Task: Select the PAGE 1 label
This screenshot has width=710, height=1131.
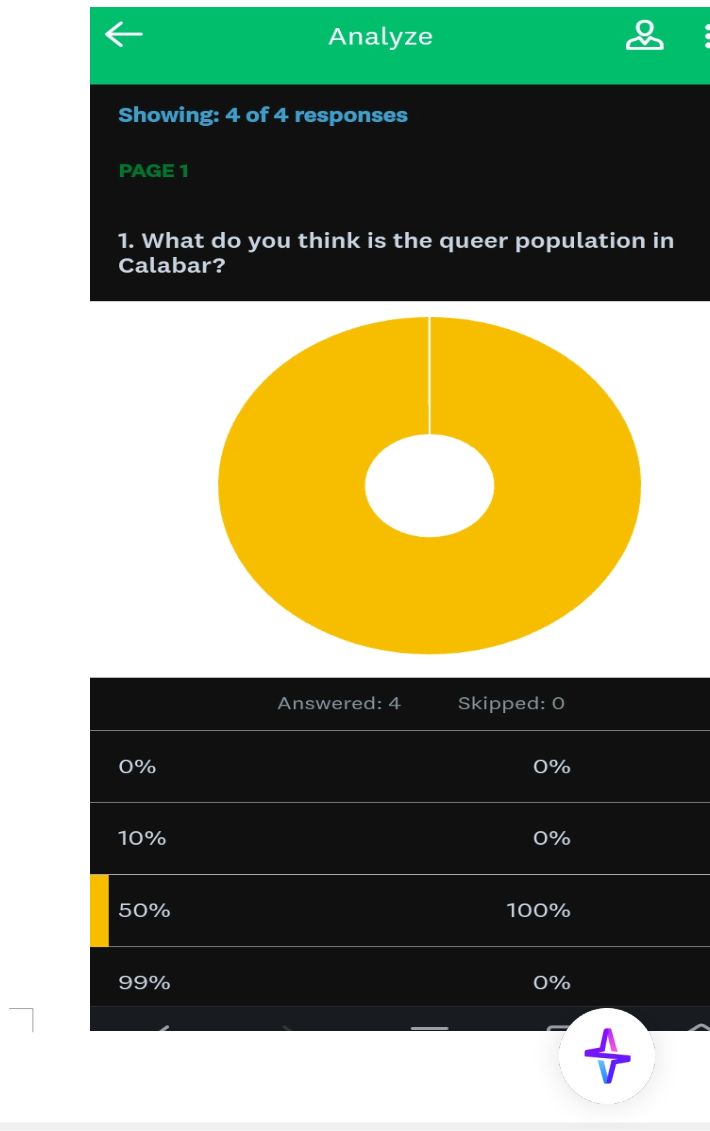Action: pos(153,171)
